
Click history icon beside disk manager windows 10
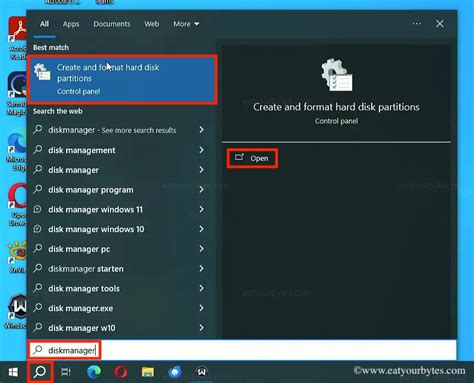[38, 229]
